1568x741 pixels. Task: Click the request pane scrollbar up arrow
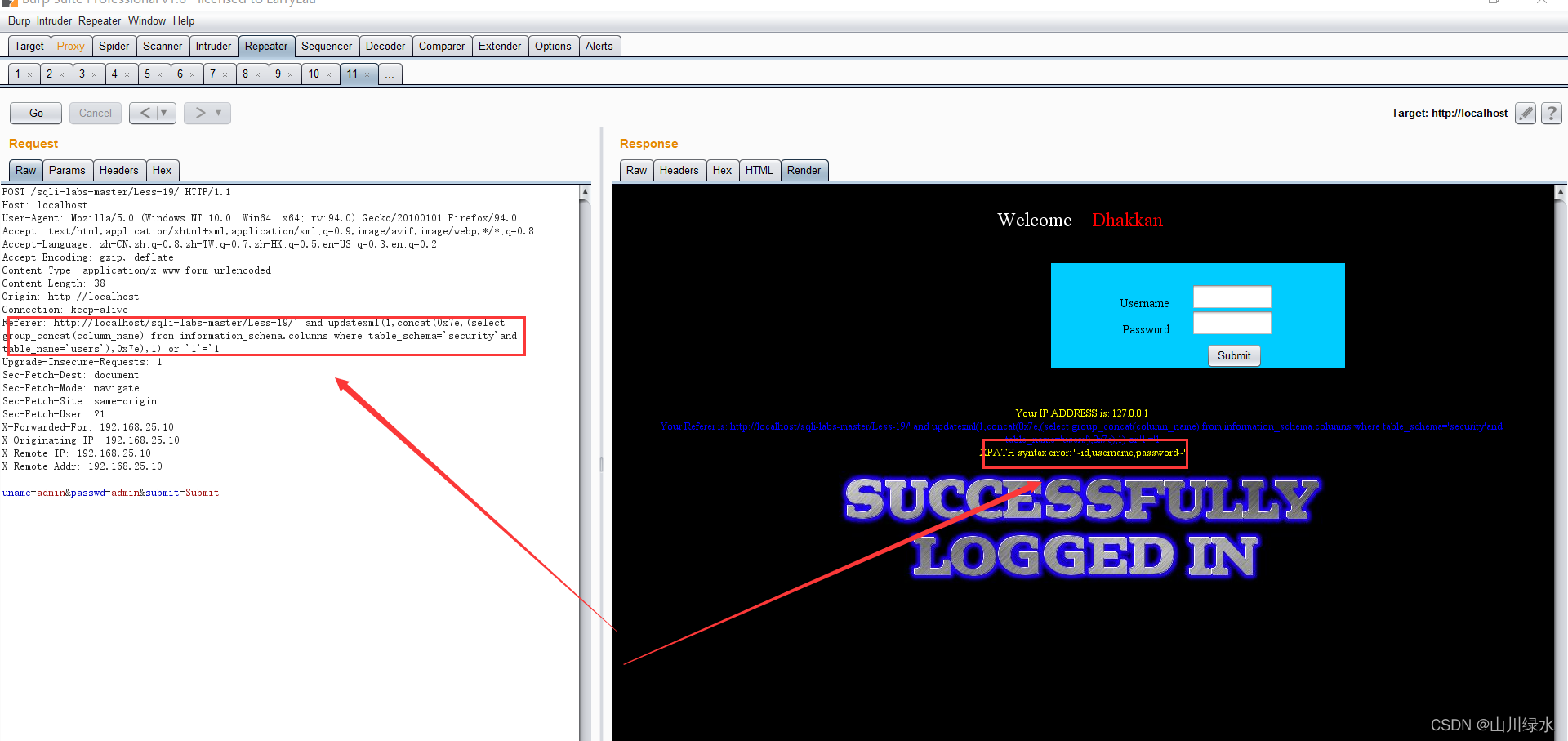click(585, 192)
